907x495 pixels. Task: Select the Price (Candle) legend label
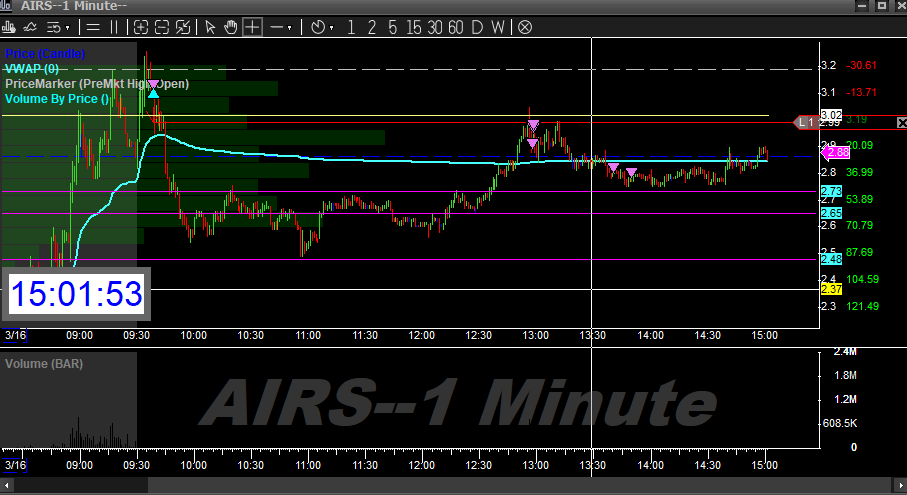pyautogui.click(x=45, y=54)
